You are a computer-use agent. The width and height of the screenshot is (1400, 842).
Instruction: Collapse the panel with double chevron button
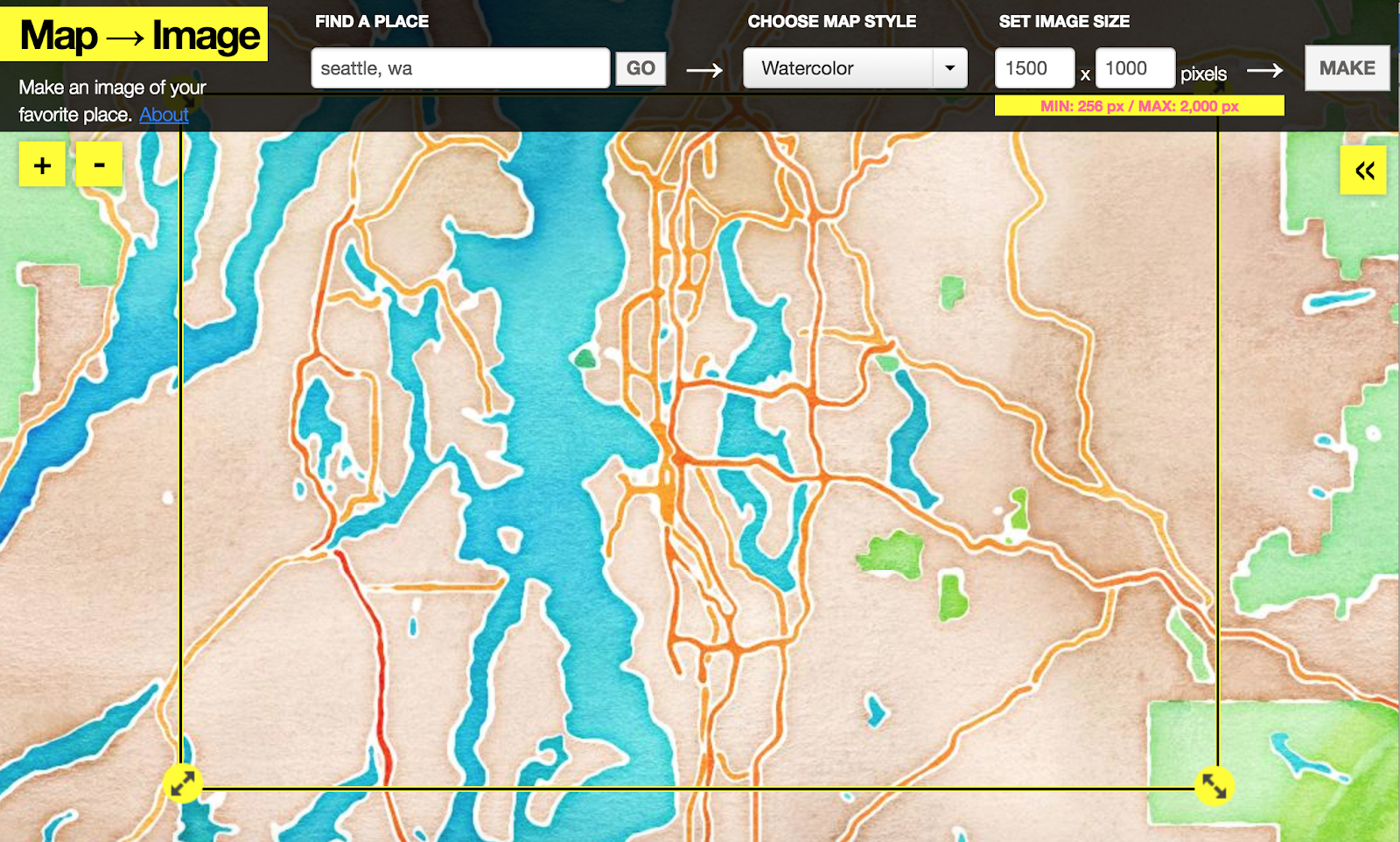click(x=1363, y=170)
